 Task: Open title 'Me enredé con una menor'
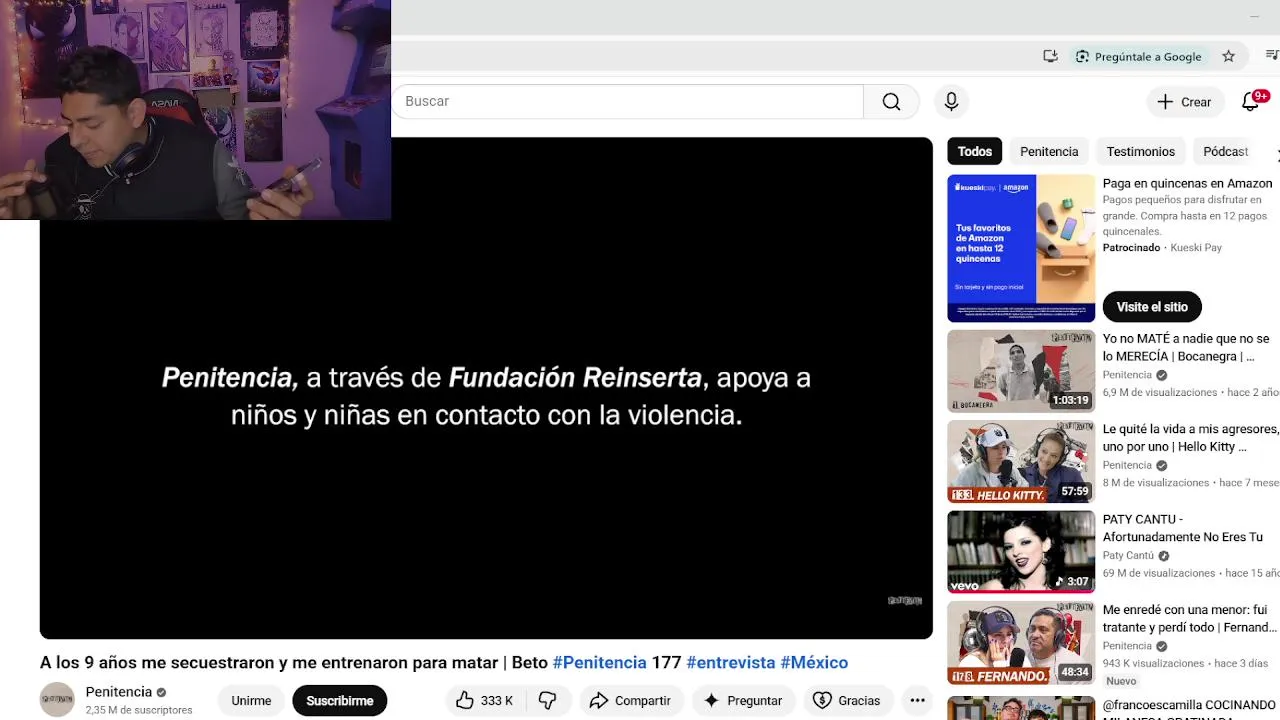pyautogui.click(x=1190, y=618)
